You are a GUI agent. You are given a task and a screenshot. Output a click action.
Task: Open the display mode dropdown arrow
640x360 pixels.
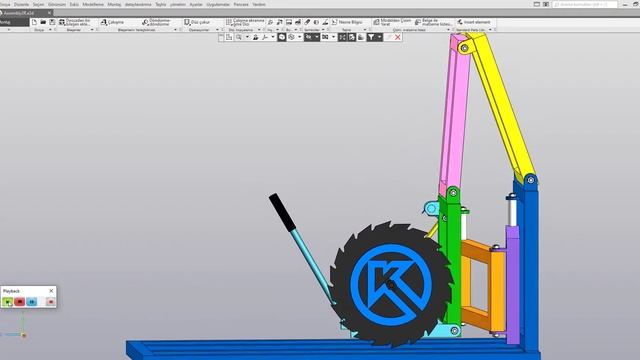(x=300, y=37)
